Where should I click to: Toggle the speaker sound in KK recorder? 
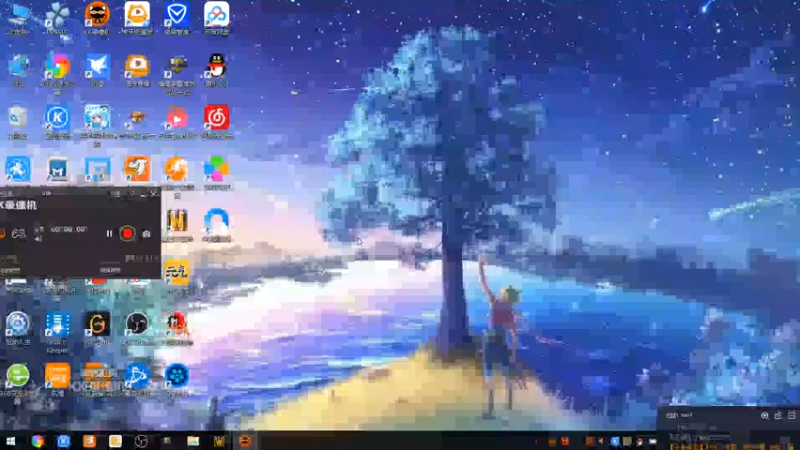point(39,238)
